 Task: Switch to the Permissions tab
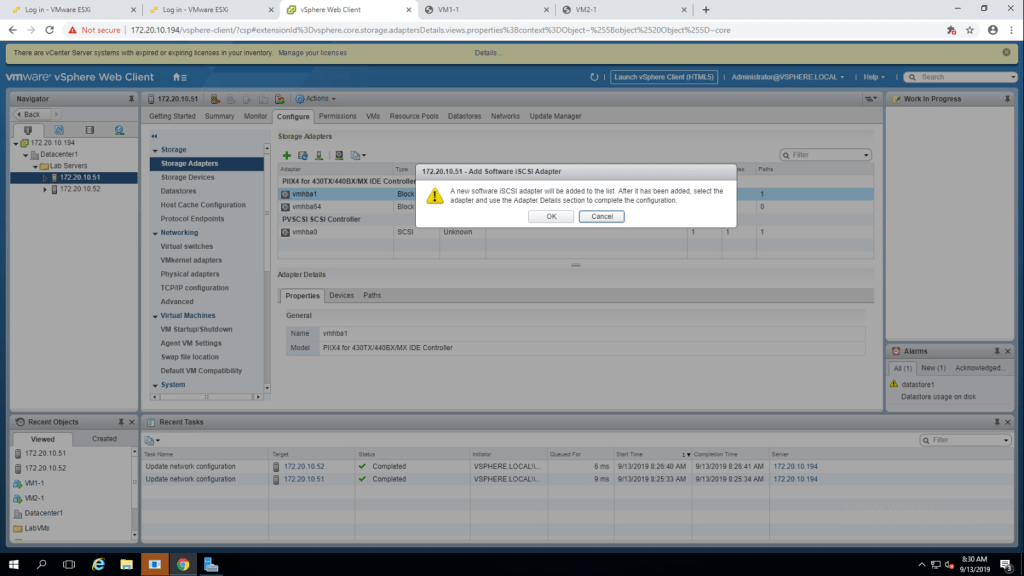(339, 117)
